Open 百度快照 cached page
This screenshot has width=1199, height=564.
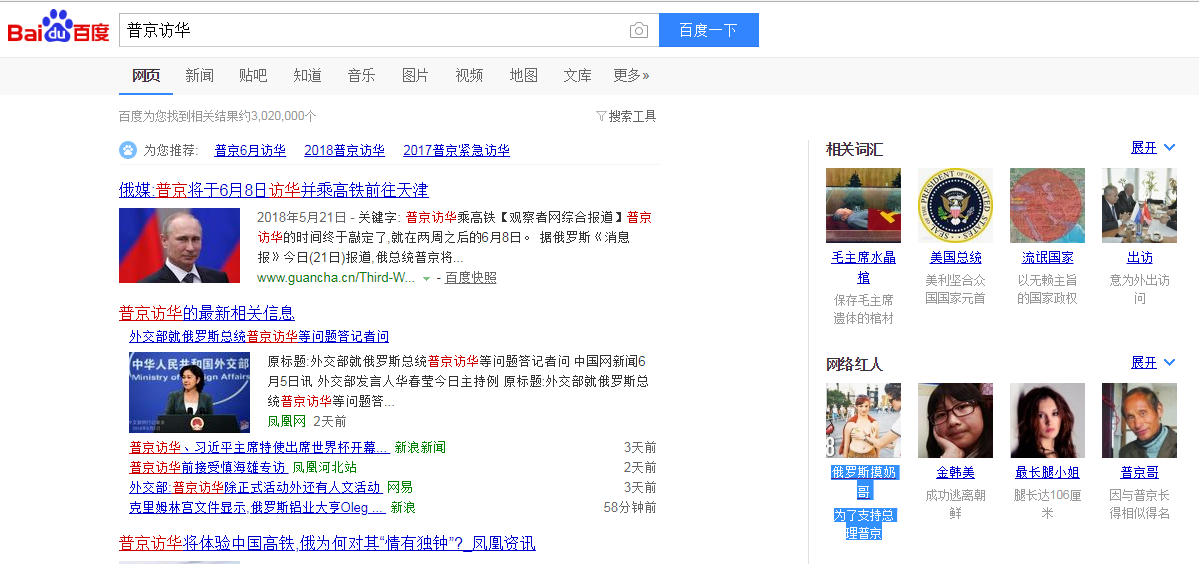pyautogui.click(x=470, y=277)
